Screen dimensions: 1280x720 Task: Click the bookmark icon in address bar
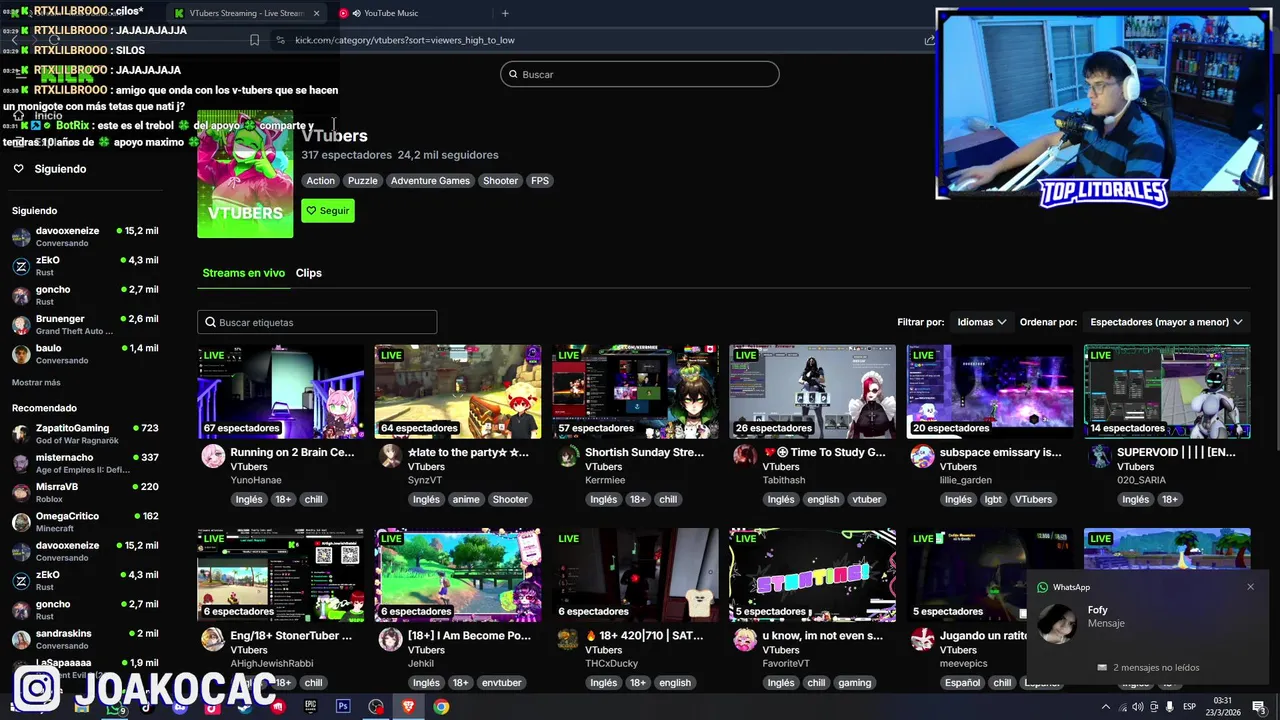[254, 40]
